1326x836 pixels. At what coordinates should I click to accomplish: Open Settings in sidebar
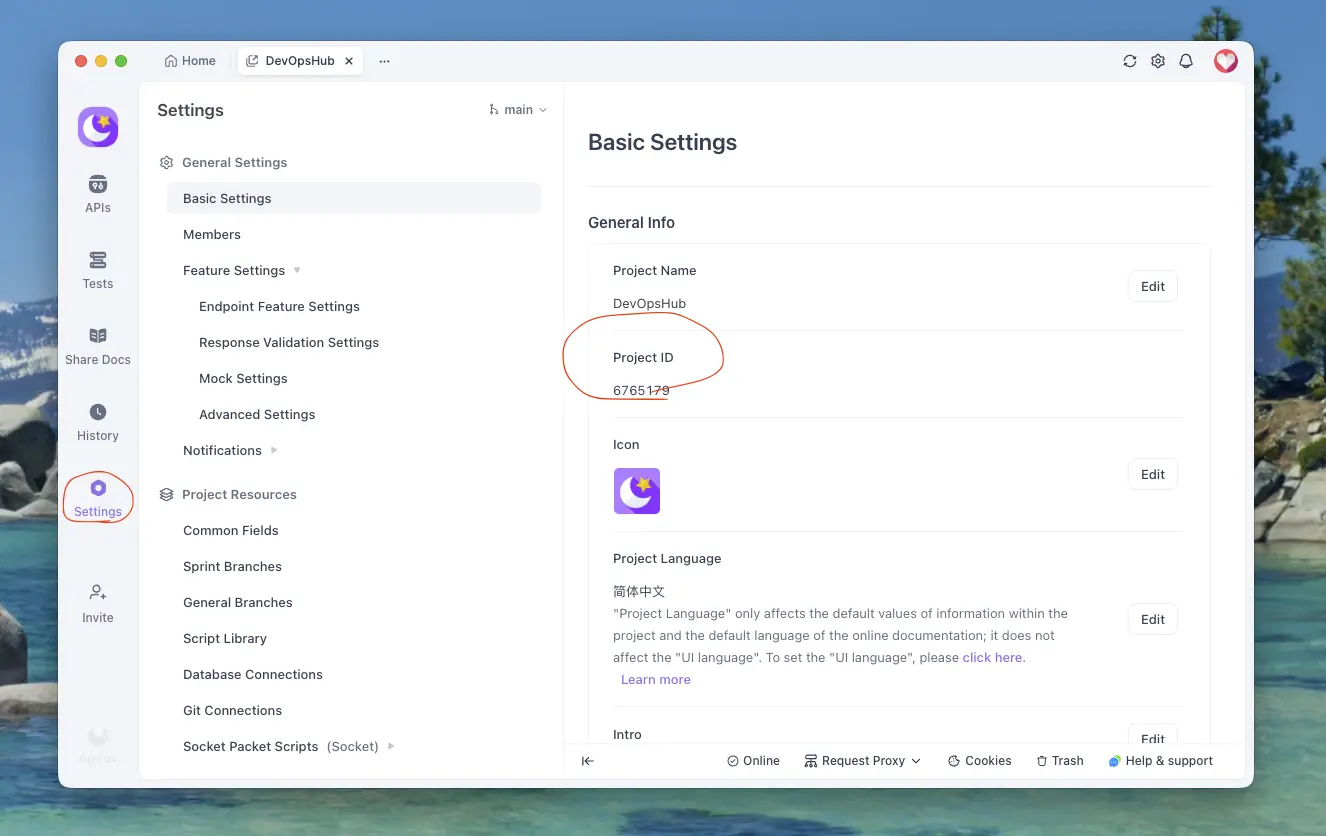click(98, 498)
